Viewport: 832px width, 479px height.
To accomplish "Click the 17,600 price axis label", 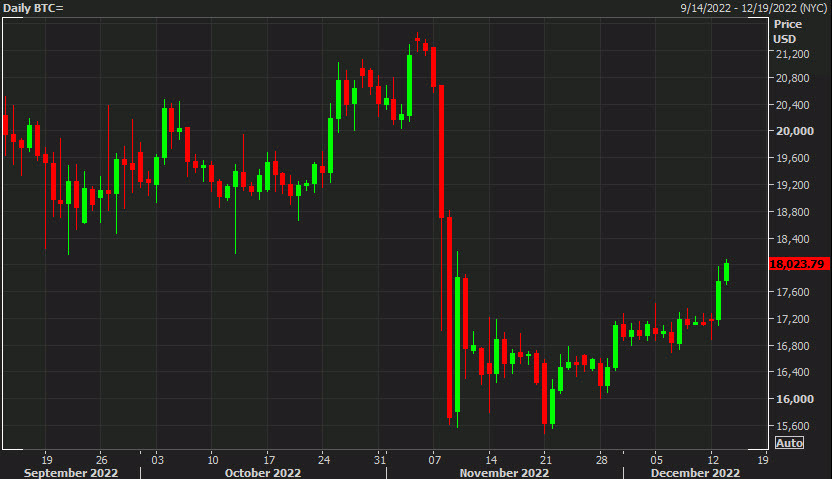I will click(x=793, y=292).
